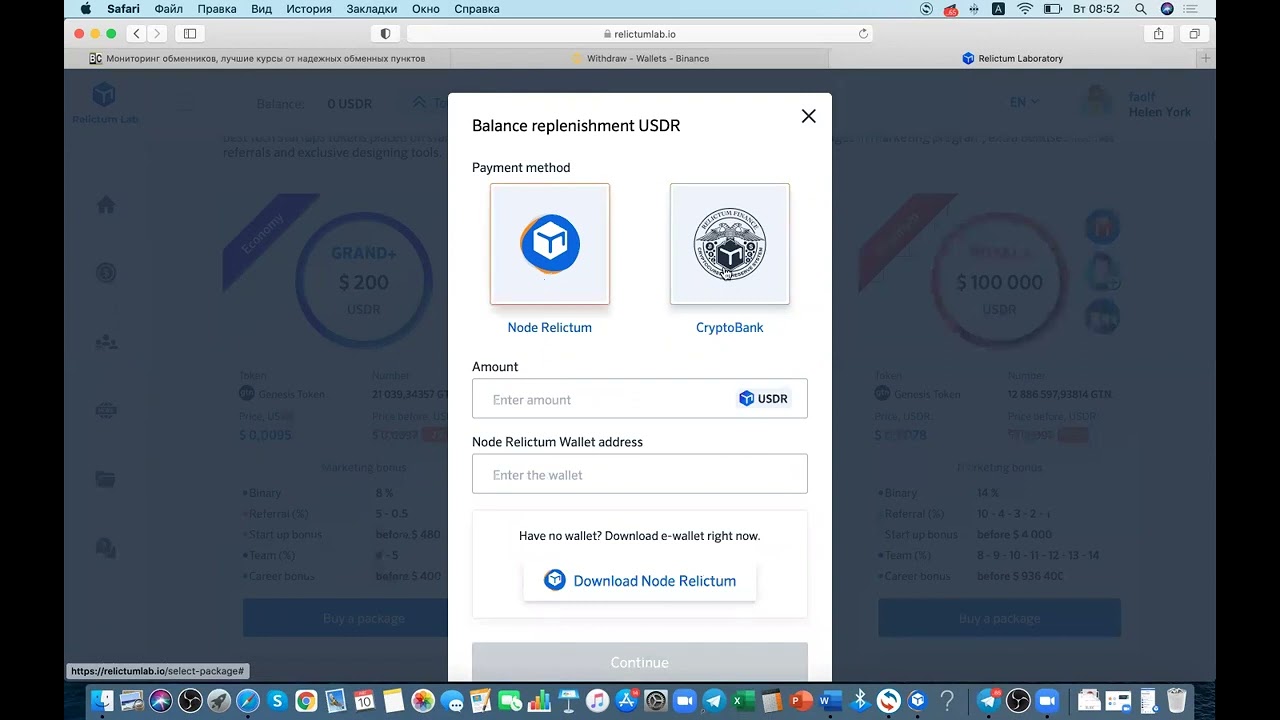The height and width of the screenshot is (720, 1280).
Task: Open a new Safari tab
Action: (x=1206, y=58)
